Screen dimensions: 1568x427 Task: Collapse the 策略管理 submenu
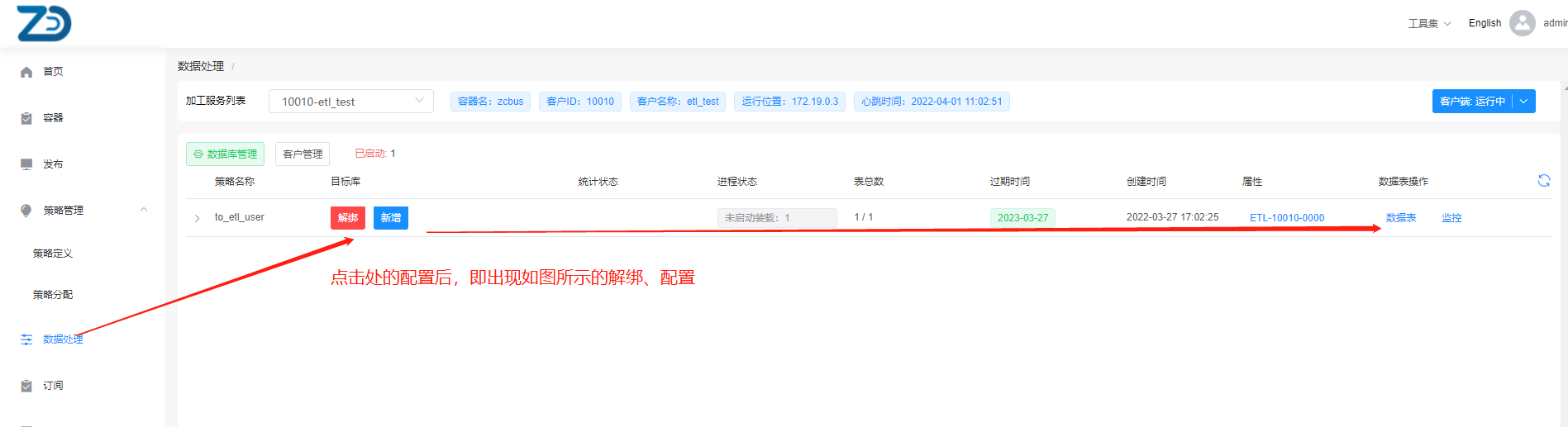144,210
